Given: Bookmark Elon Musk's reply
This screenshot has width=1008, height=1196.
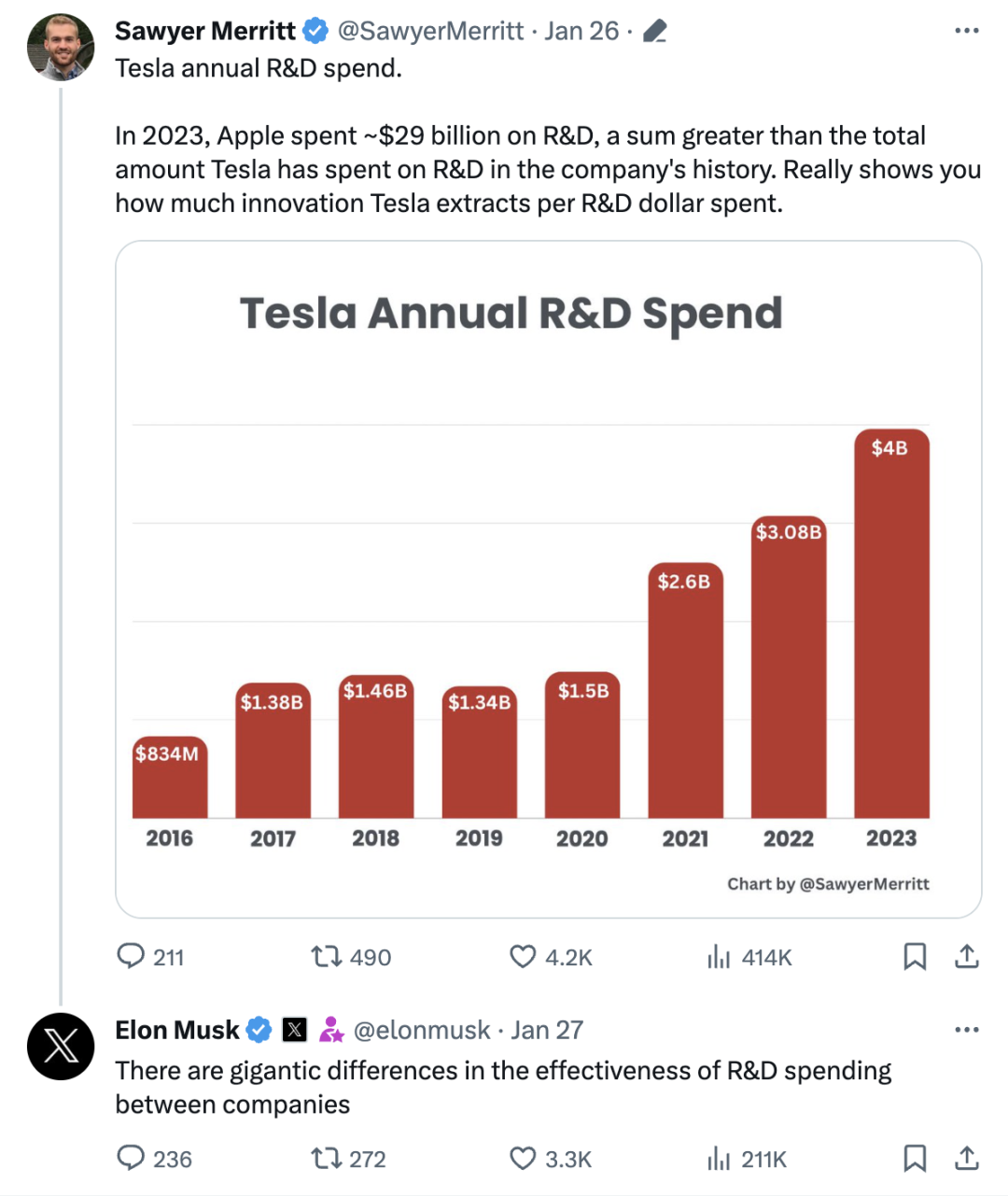Looking at the screenshot, I should (915, 1159).
